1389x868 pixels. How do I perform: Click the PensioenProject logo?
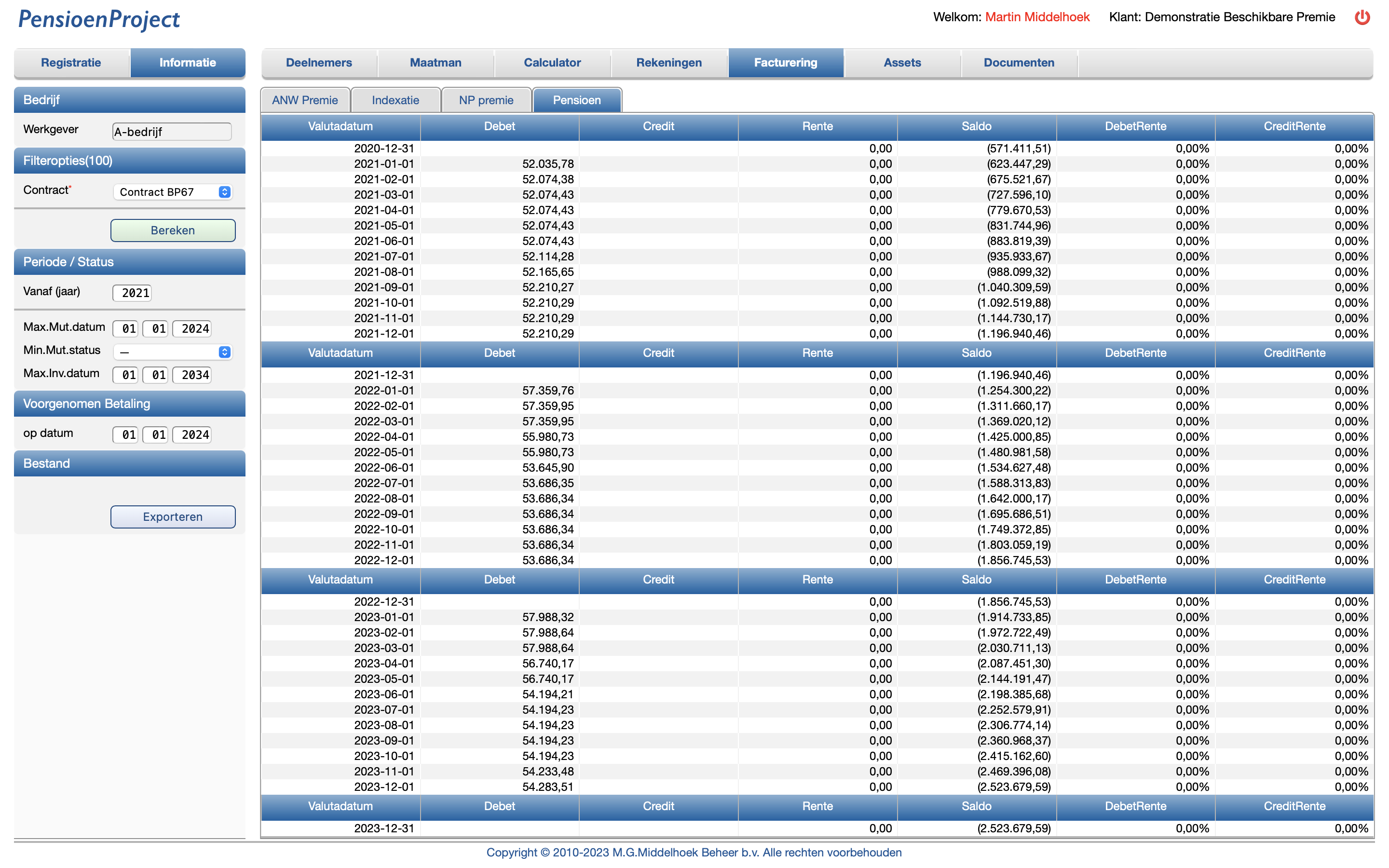click(99, 19)
